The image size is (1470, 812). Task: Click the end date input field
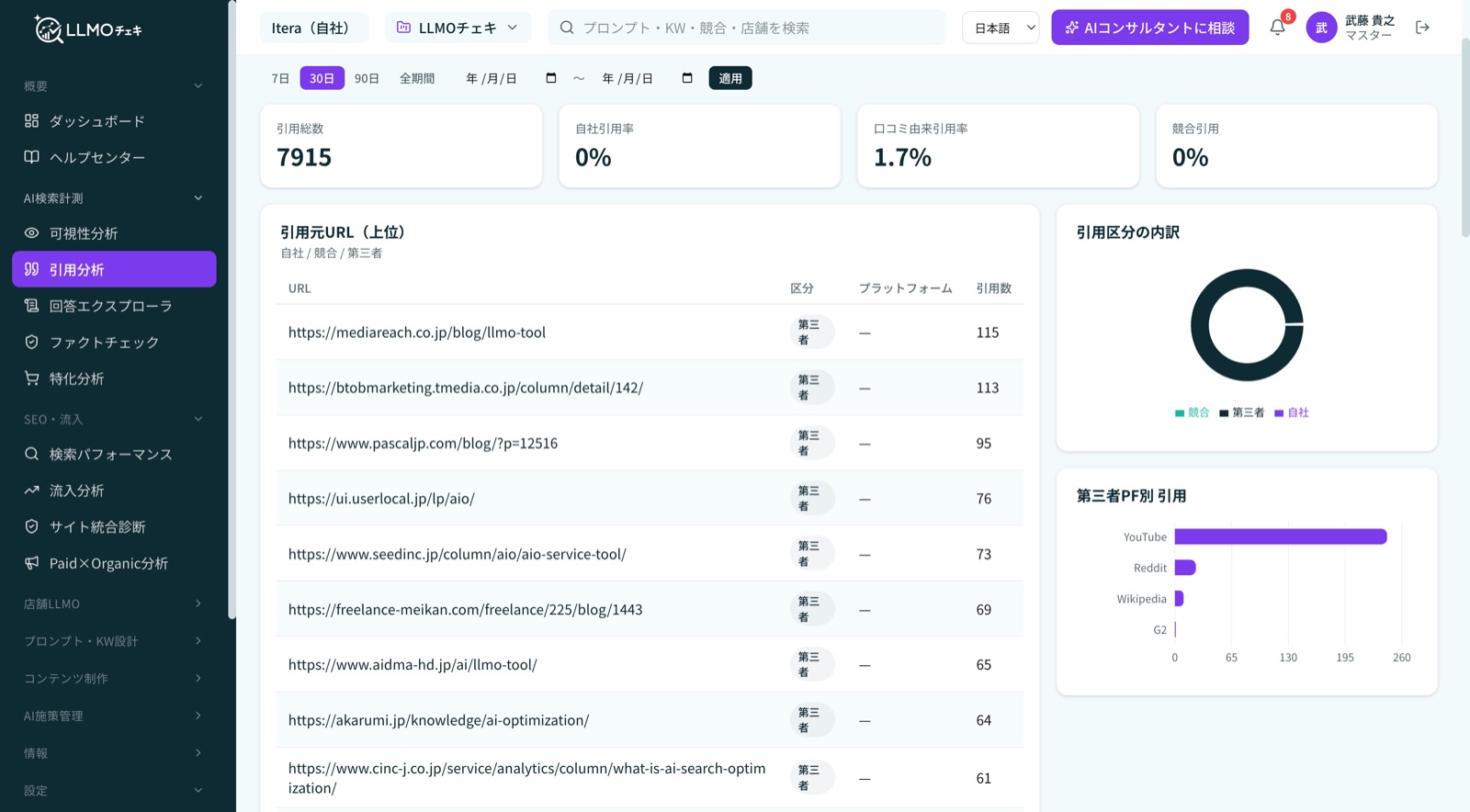(647, 78)
